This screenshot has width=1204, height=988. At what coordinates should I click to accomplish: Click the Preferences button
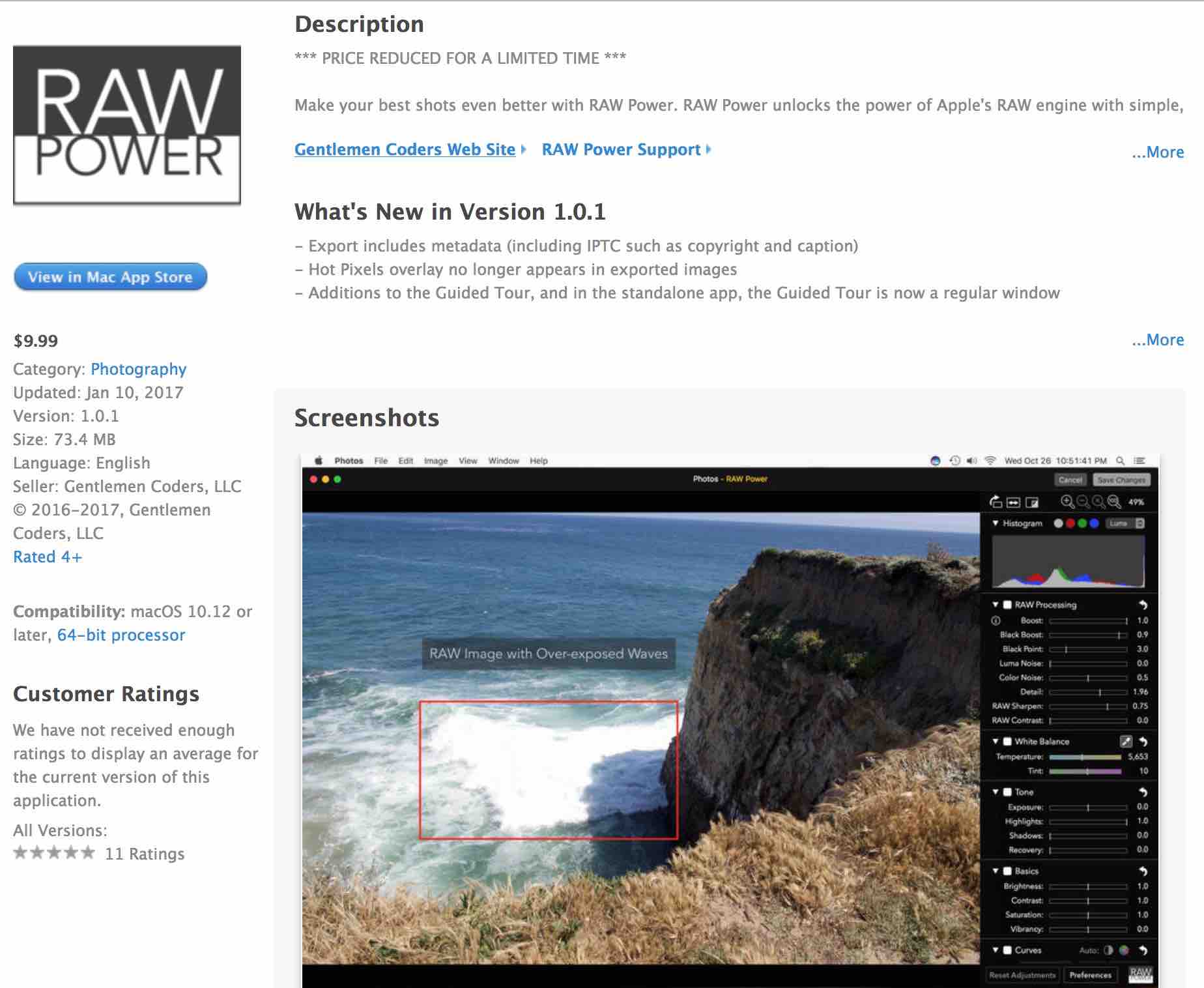coord(1091,976)
